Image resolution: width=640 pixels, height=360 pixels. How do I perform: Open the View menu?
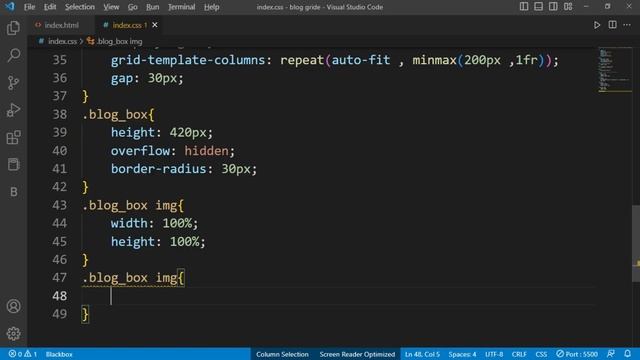(111, 7)
